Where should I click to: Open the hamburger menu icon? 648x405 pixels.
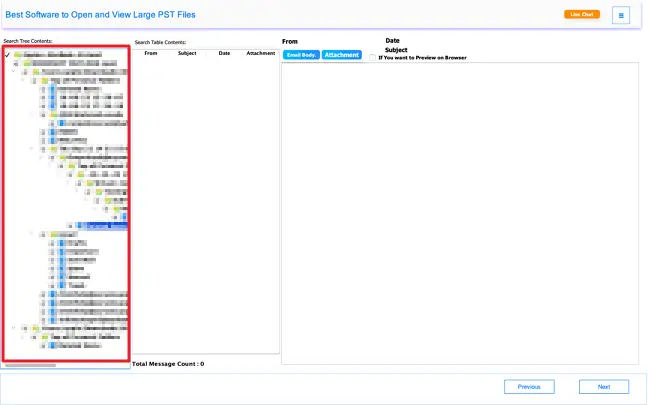[x=621, y=15]
